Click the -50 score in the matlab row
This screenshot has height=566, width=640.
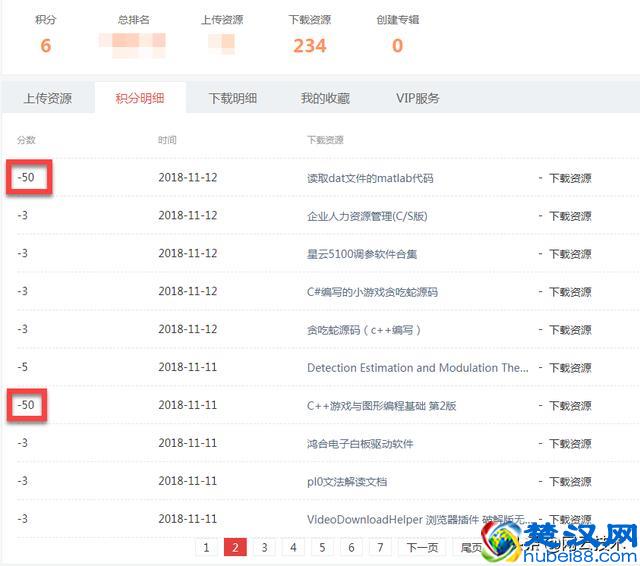point(26,178)
